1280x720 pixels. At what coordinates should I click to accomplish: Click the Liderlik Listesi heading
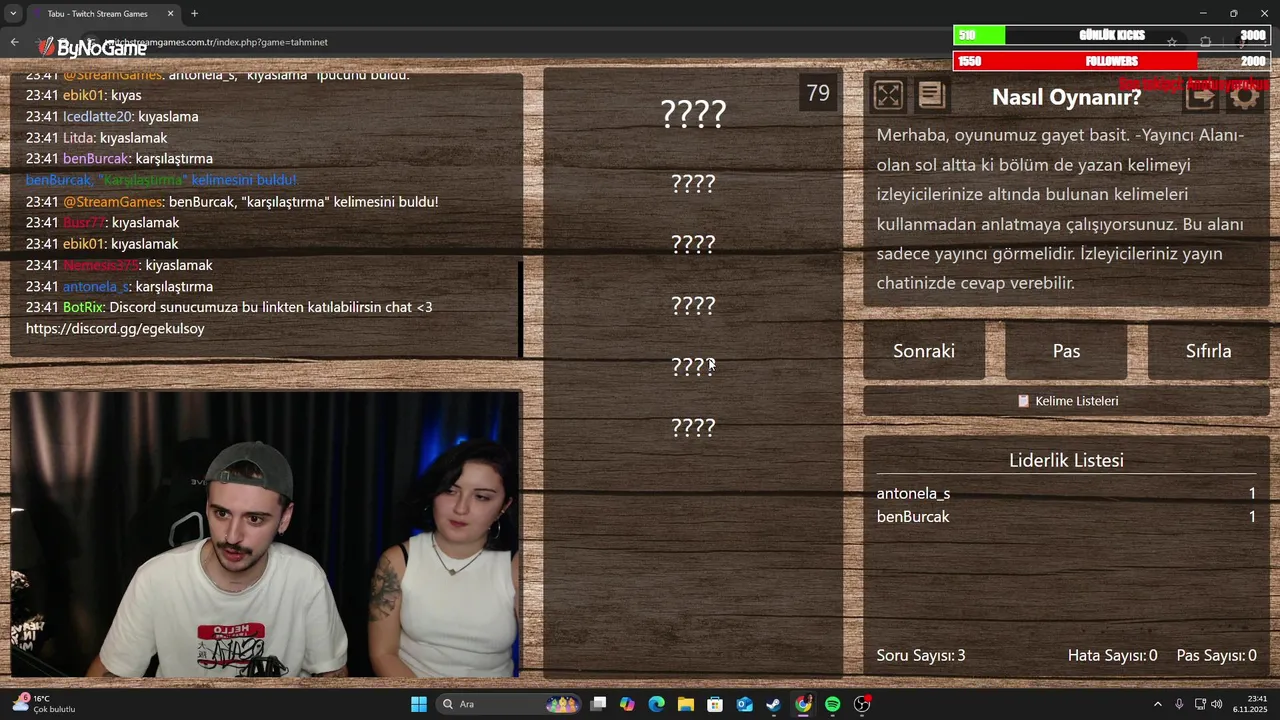coord(1066,460)
